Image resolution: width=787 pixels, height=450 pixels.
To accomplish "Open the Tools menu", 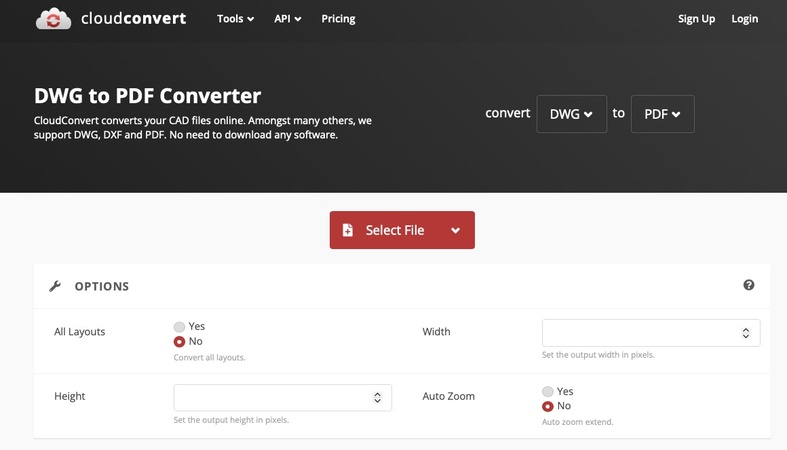I will click(x=235, y=19).
